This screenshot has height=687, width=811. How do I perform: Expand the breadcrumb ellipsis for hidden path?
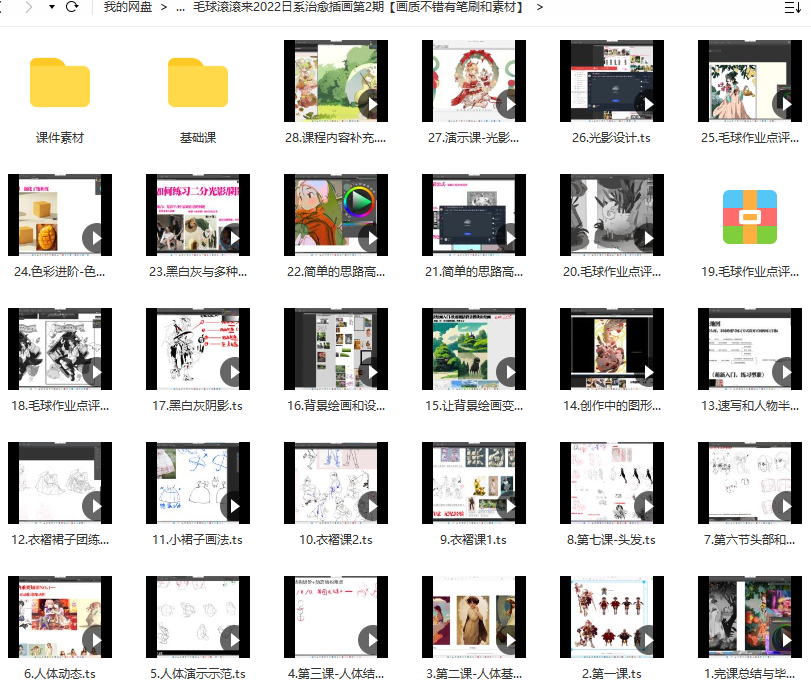[179, 8]
